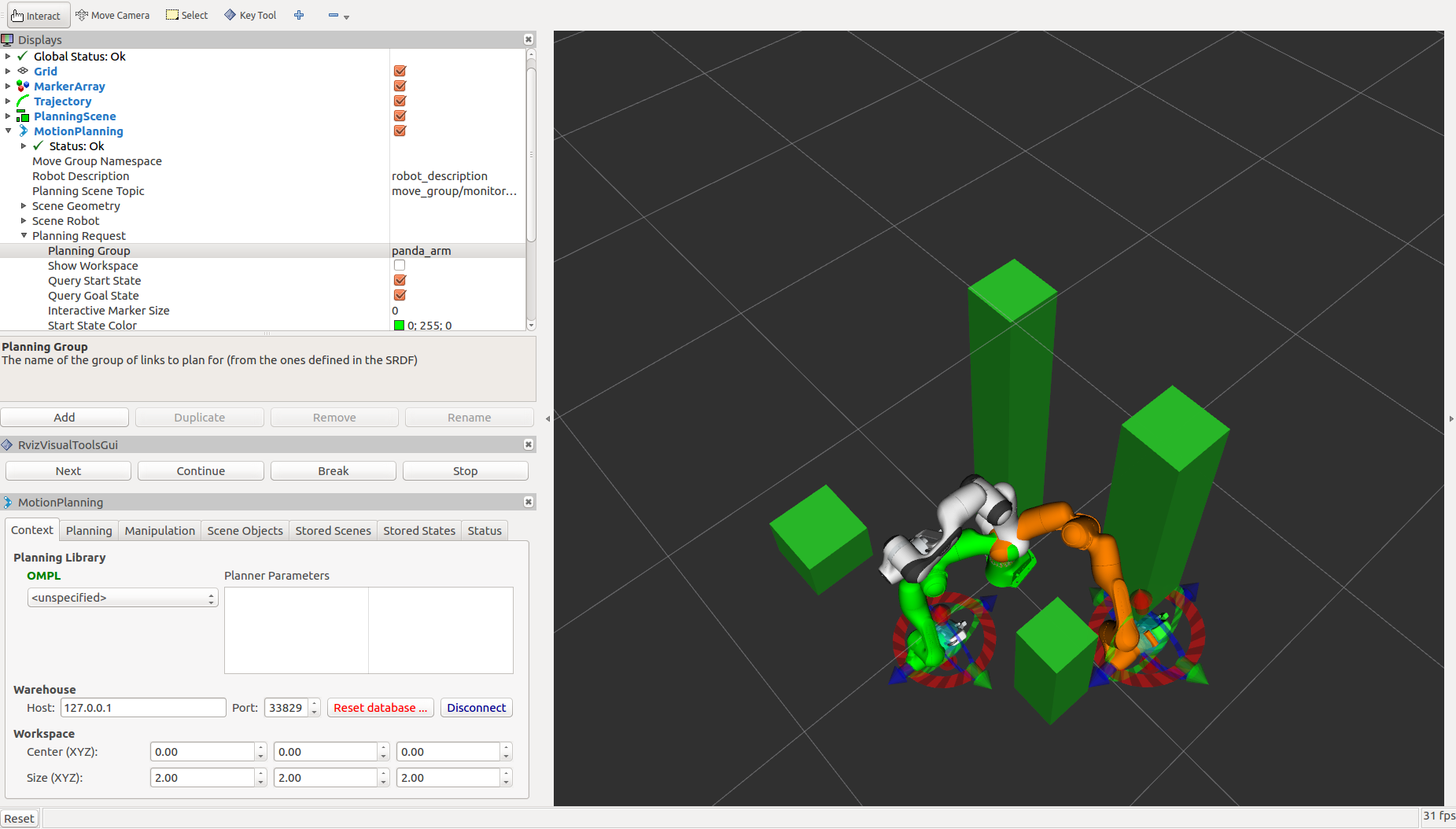The height and width of the screenshot is (829, 1456).
Task: Activate the Move Camera tool
Action: pyautogui.click(x=112, y=15)
